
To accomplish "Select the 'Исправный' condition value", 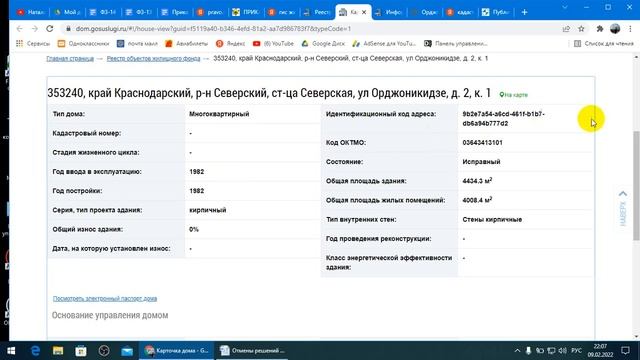I will pos(481,162).
